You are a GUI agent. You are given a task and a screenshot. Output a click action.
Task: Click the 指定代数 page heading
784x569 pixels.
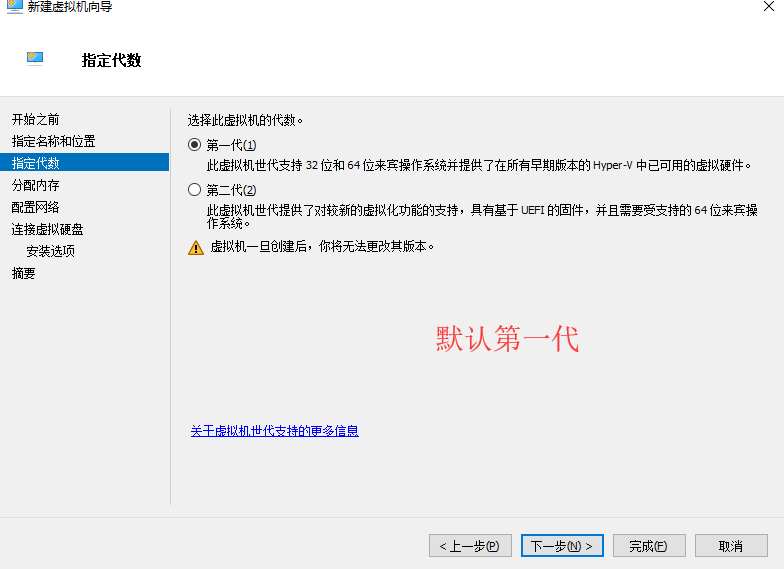pyautogui.click(x=112, y=60)
